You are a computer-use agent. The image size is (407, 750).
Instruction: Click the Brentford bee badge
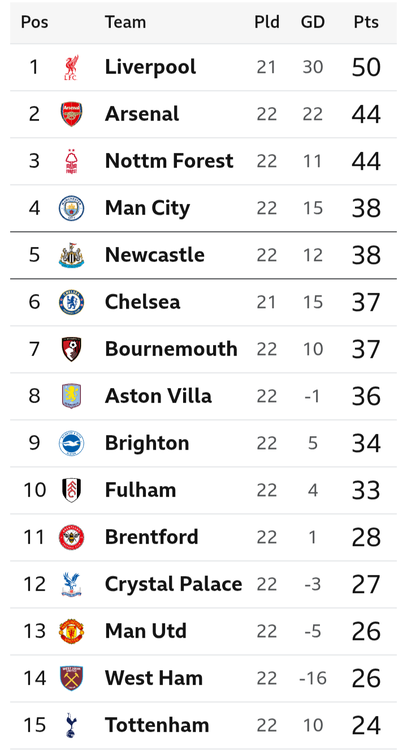(x=71, y=537)
